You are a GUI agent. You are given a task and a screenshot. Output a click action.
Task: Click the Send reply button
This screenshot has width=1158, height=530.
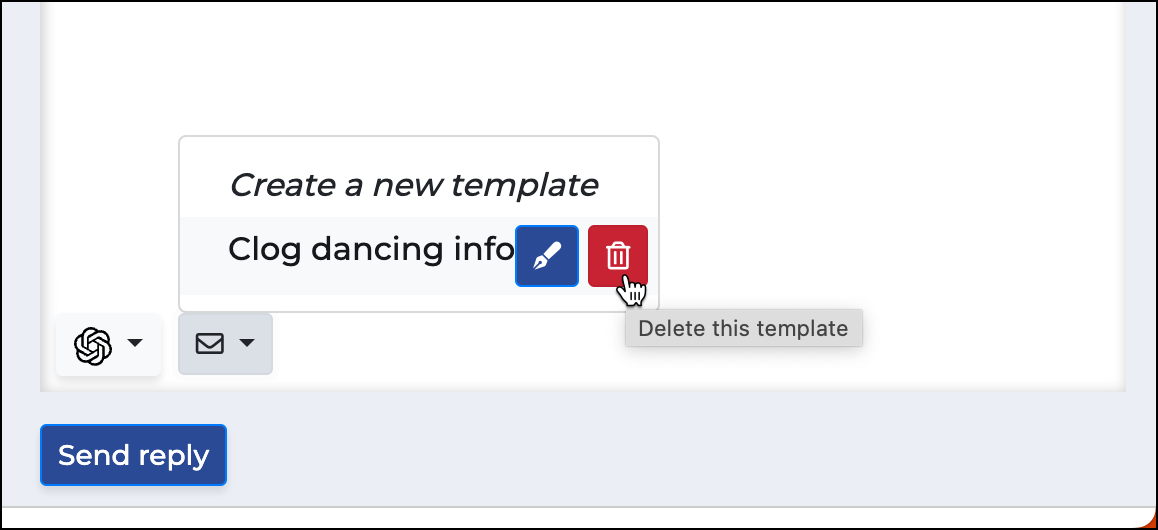133,455
